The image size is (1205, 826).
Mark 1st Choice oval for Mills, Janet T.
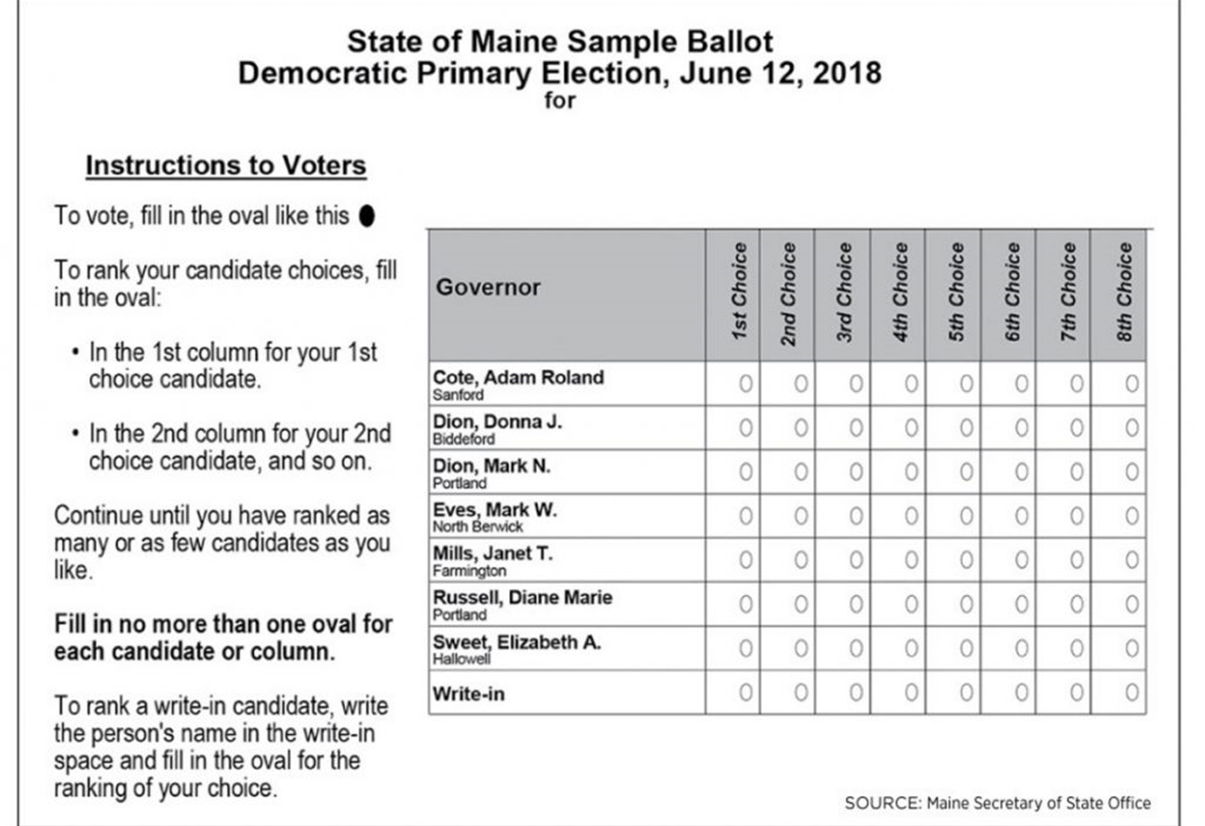[x=746, y=559]
